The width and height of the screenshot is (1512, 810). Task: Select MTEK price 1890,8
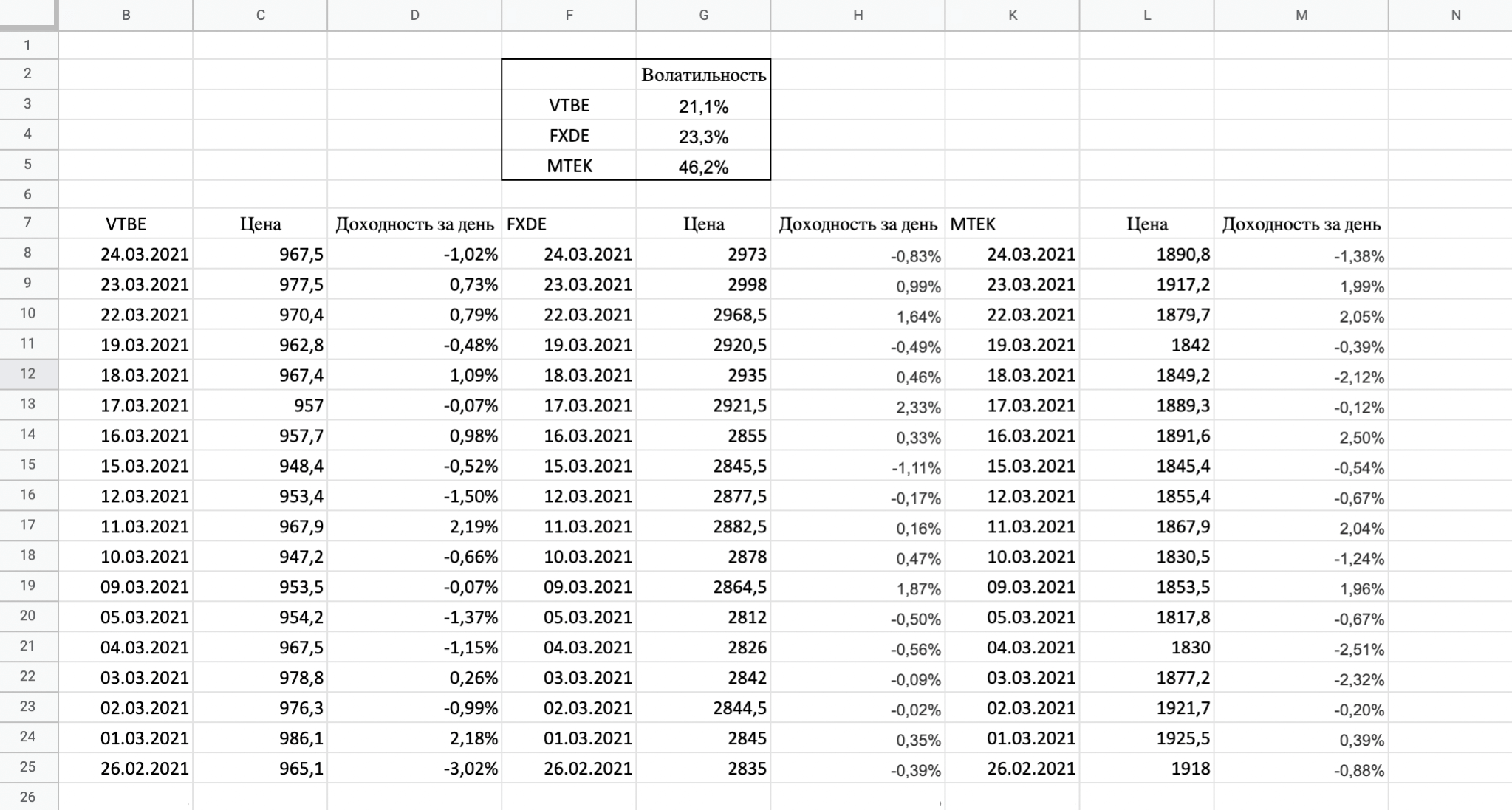pyautogui.click(x=1146, y=254)
